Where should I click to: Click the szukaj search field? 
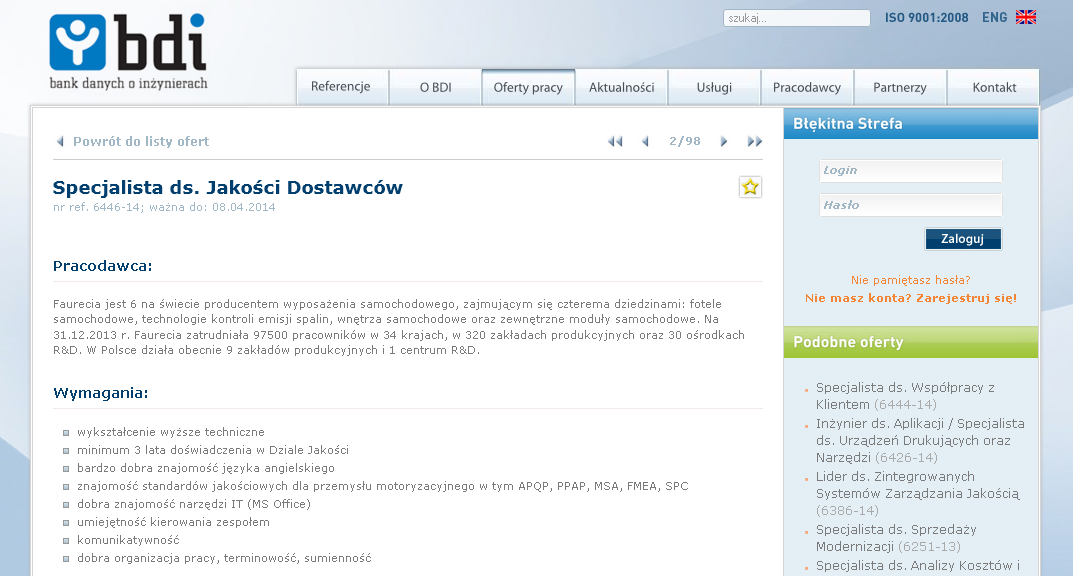(797, 18)
